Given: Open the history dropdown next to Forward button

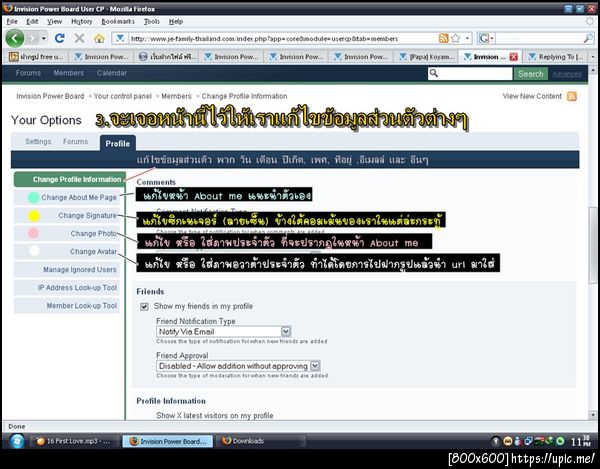Looking at the screenshot, I should pyautogui.click(x=44, y=38).
